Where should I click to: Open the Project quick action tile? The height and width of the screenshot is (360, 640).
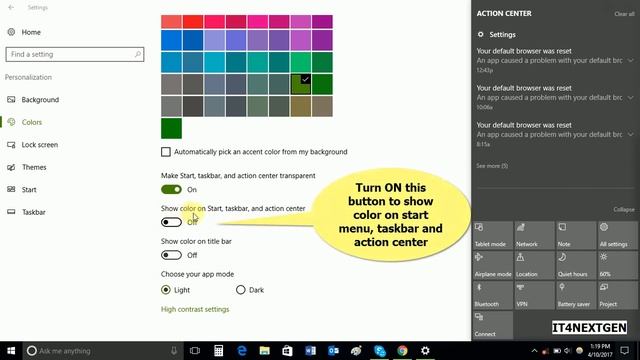click(x=618, y=295)
